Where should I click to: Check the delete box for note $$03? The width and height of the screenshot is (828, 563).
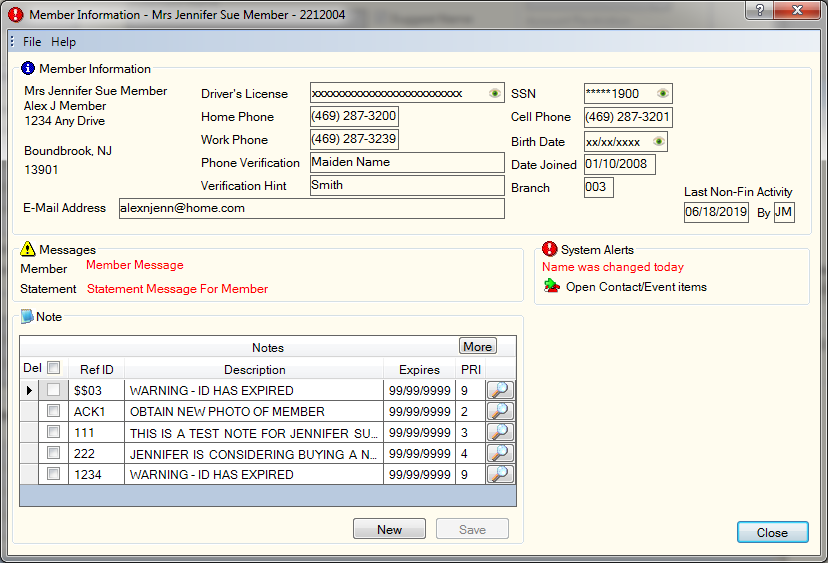tap(53, 390)
